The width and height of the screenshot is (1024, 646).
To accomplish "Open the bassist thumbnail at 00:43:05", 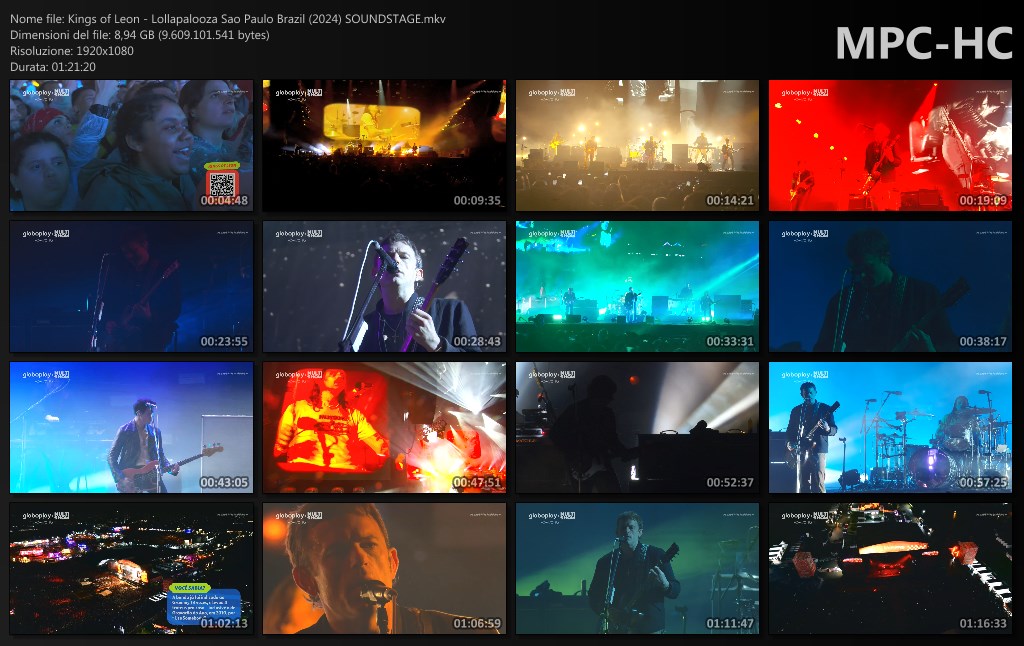I will click(131, 428).
